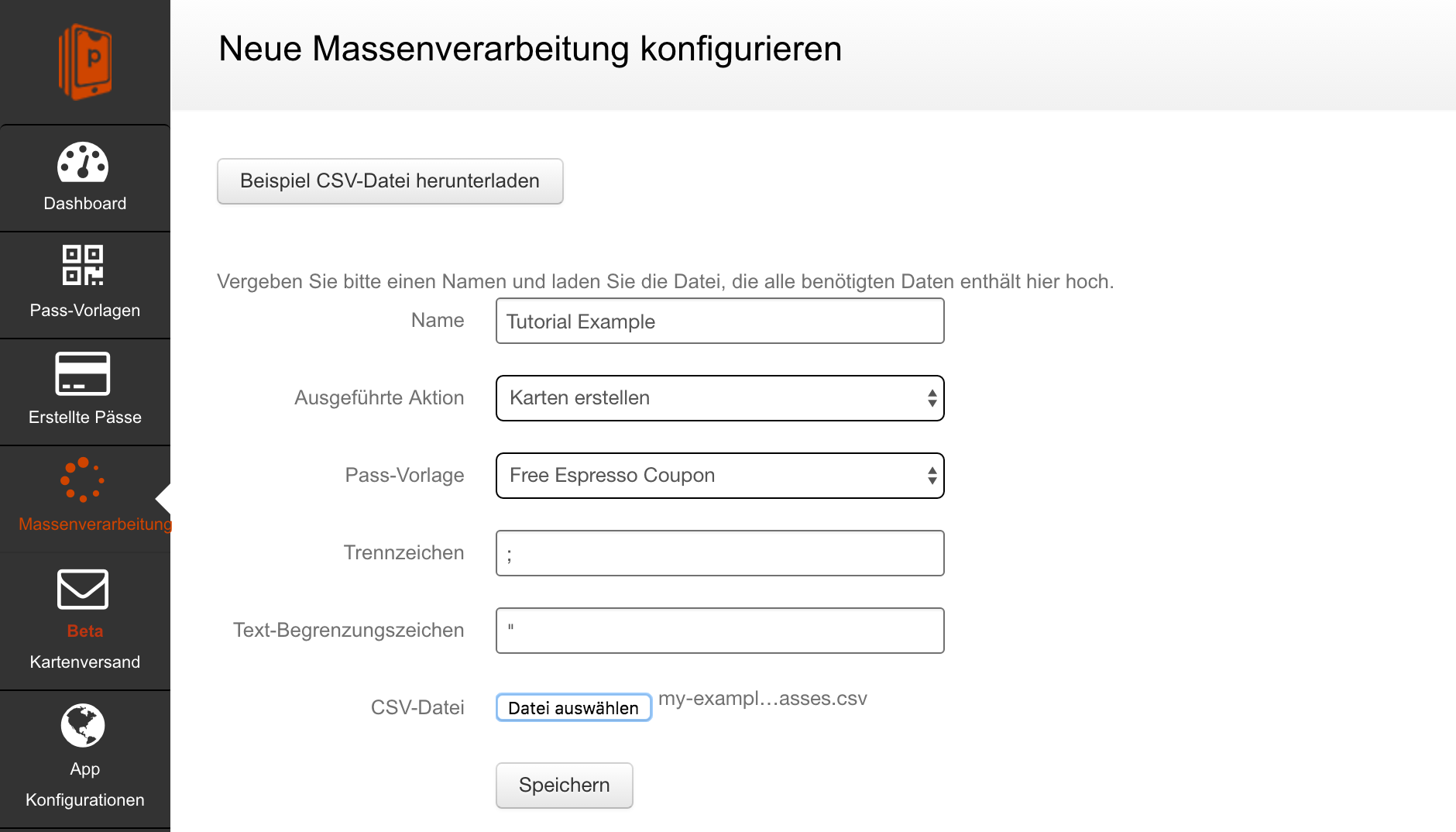Select the Pass-Vorlagen QR code icon
The image size is (1456, 832).
(83, 265)
